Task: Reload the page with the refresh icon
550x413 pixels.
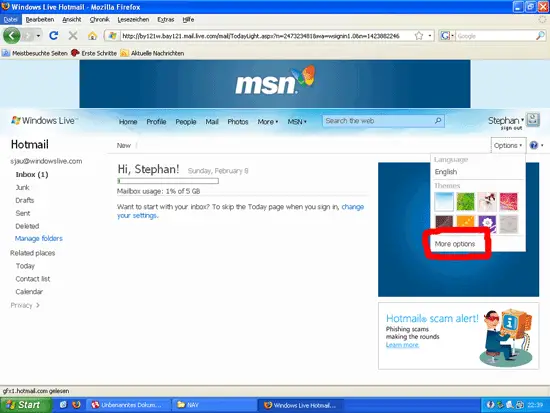Action: (54, 35)
